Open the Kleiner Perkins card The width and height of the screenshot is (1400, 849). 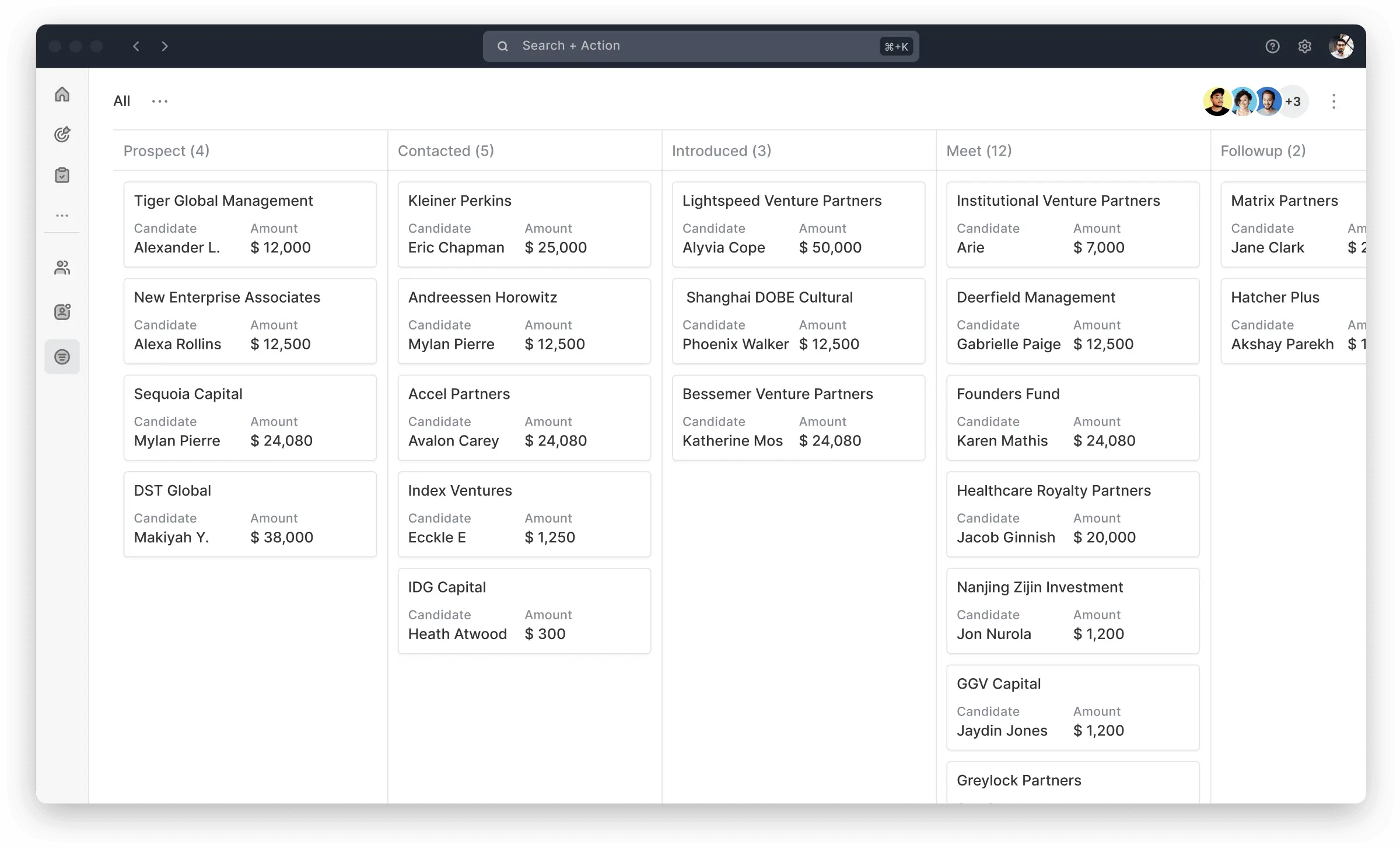pyautogui.click(x=524, y=224)
